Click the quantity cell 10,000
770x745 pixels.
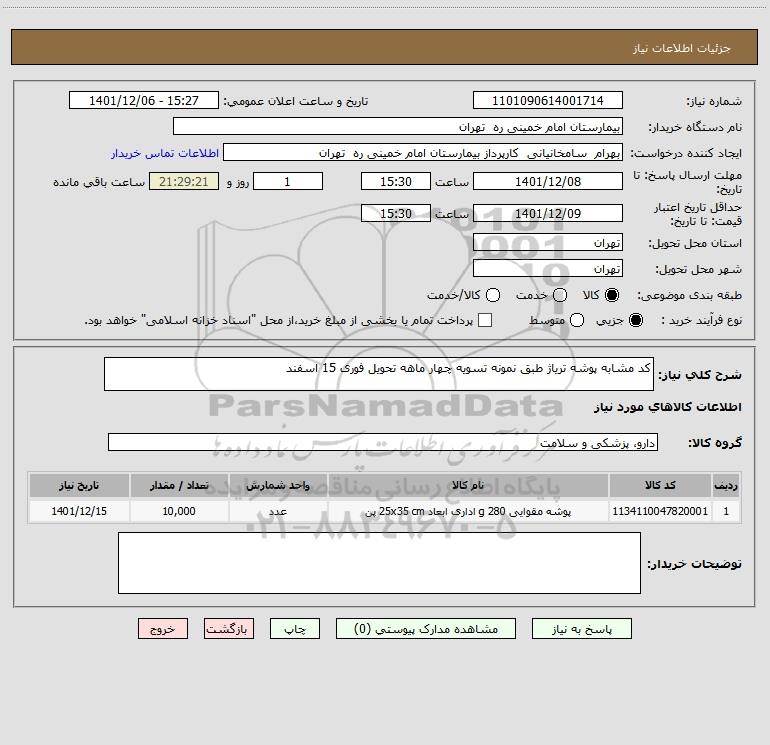click(x=179, y=511)
